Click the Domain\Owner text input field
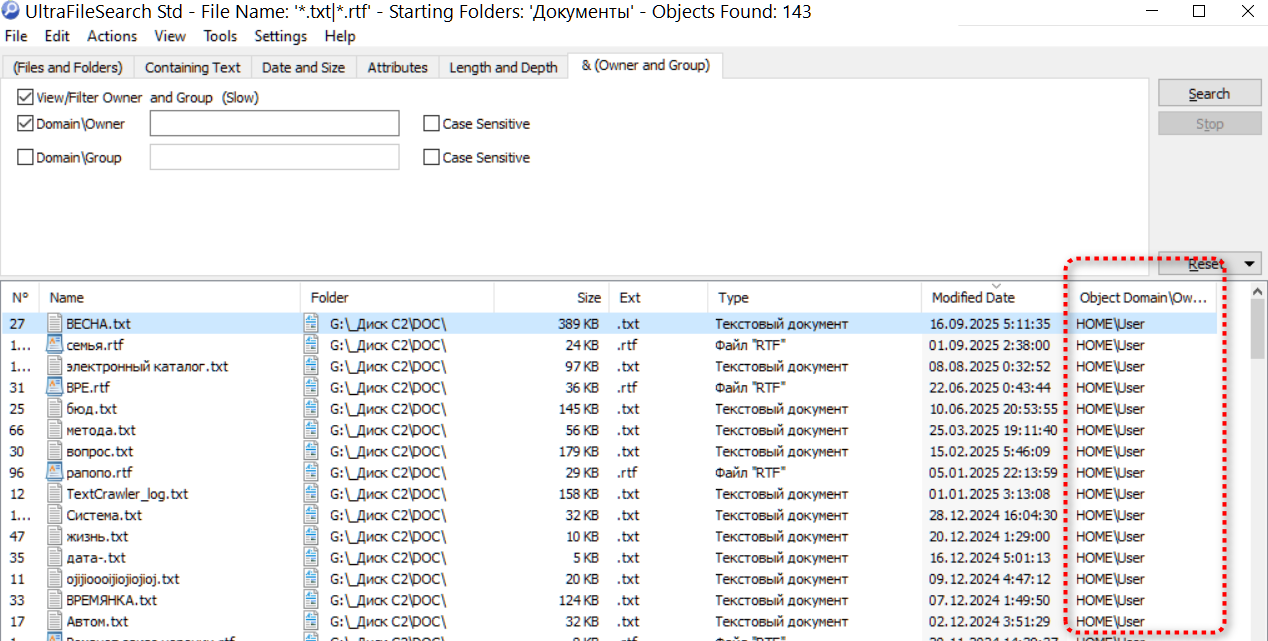Image resolution: width=1268 pixels, height=641 pixels. [274, 124]
